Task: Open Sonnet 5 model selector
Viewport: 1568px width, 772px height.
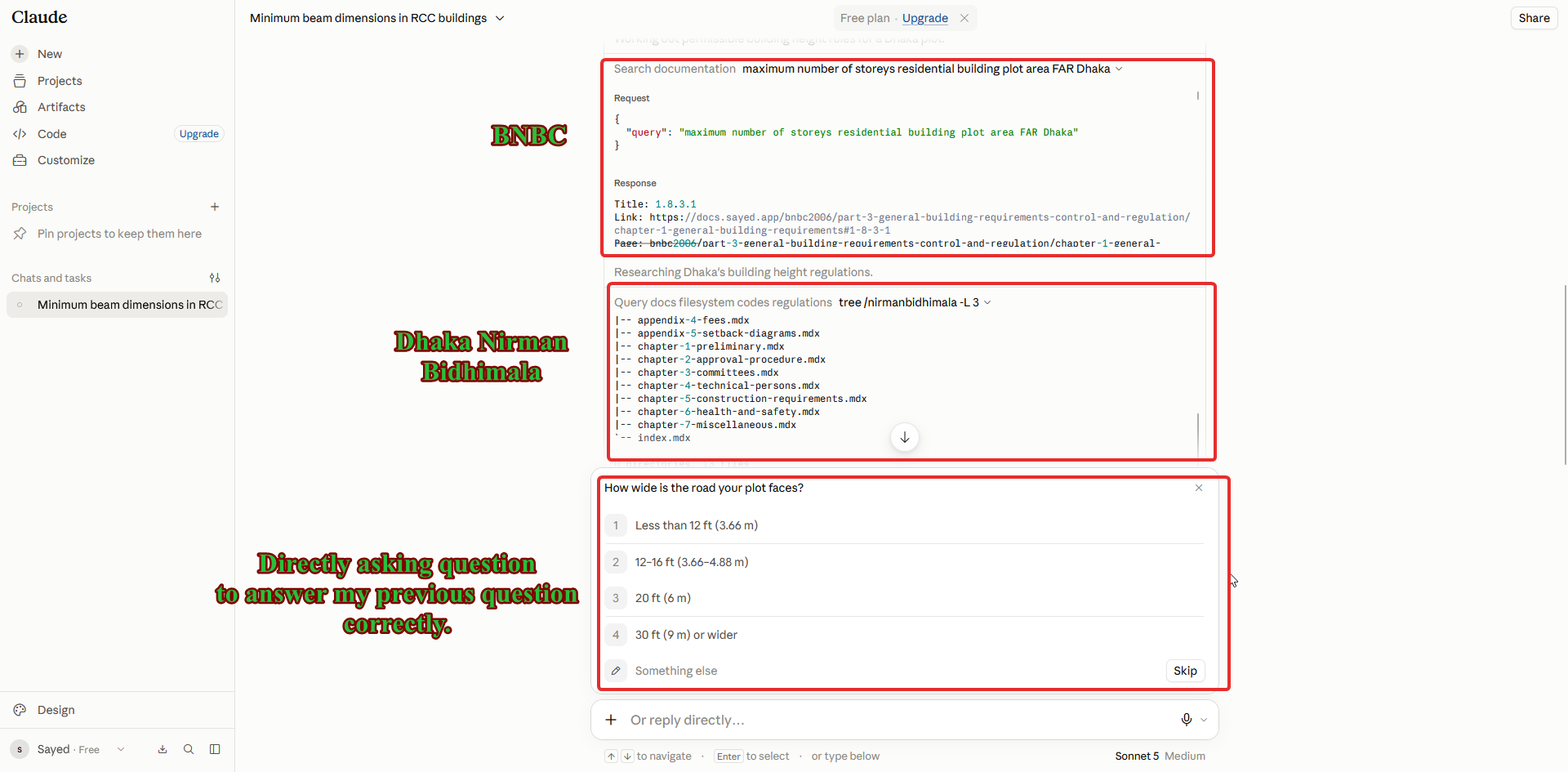Action: (x=1137, y=756)
